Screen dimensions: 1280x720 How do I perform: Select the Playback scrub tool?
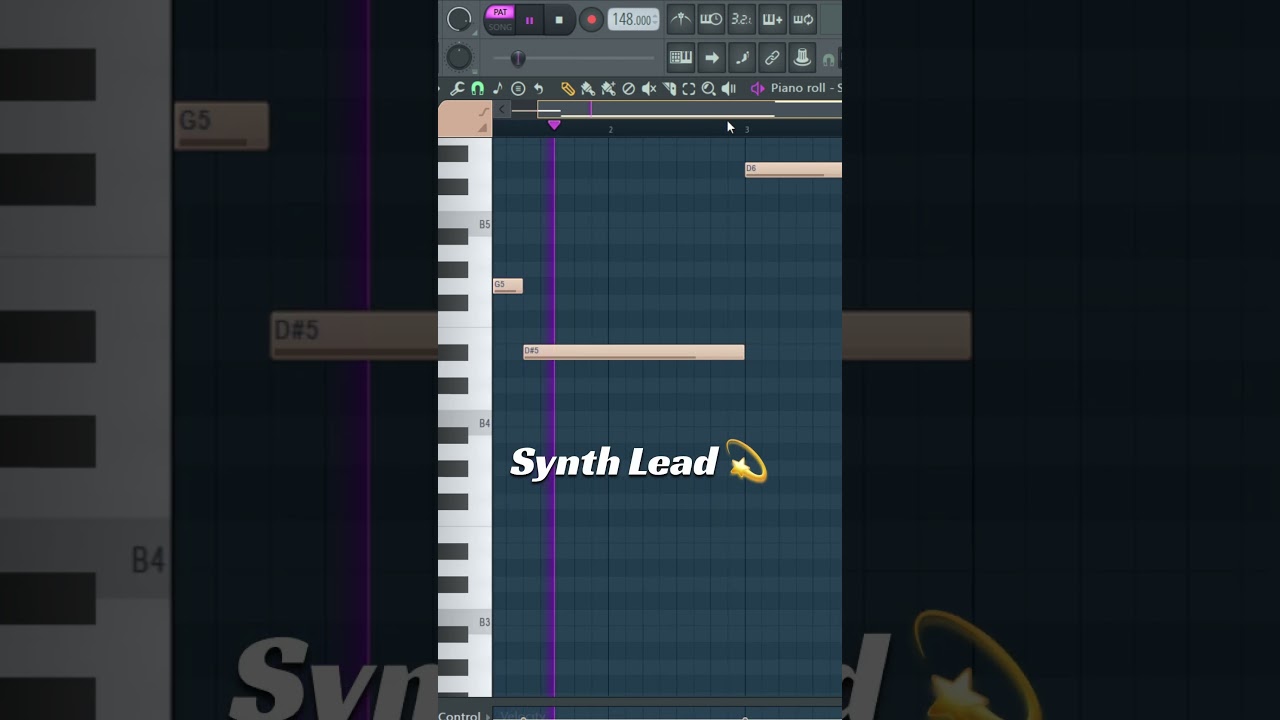(x=729, y=89)
